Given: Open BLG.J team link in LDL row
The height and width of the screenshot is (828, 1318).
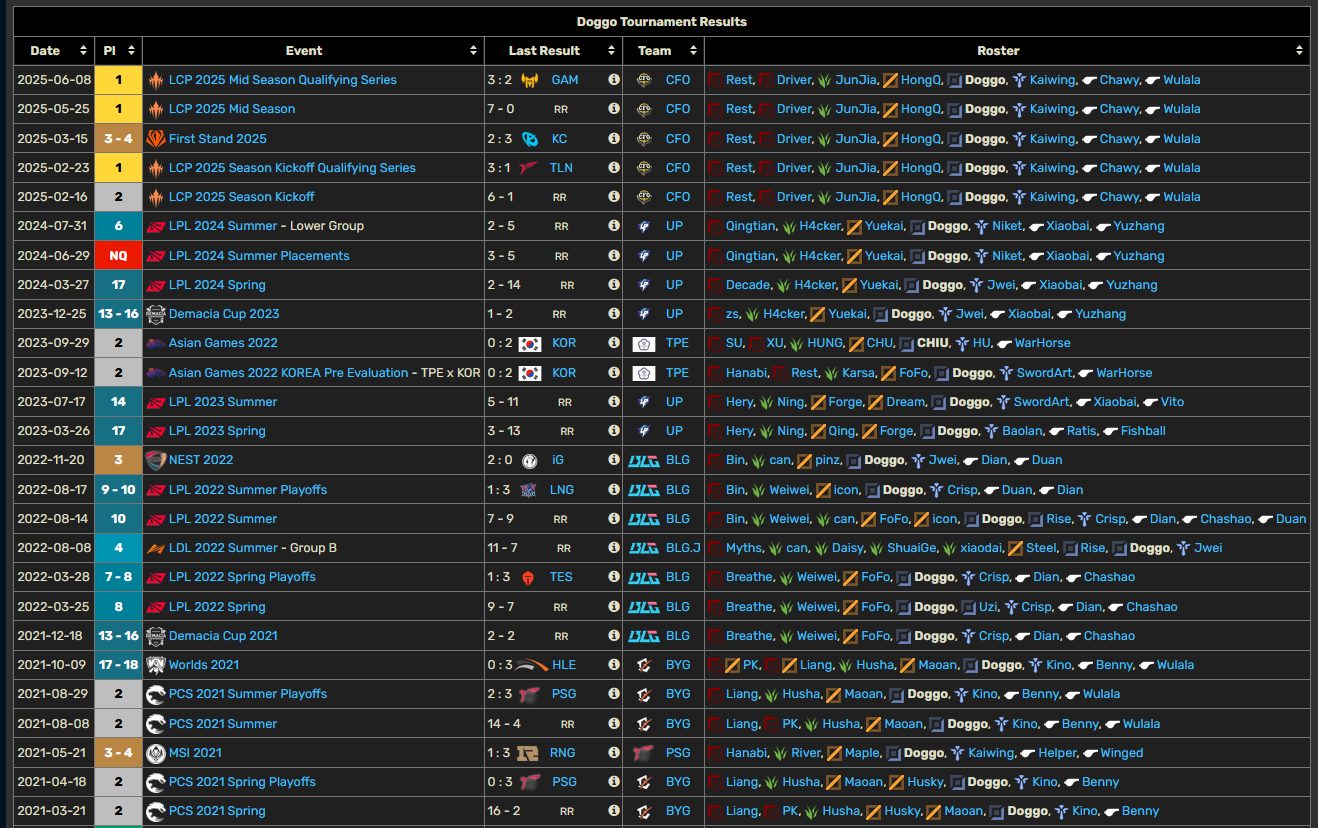Looking at the screenshot, I should 683,548.
